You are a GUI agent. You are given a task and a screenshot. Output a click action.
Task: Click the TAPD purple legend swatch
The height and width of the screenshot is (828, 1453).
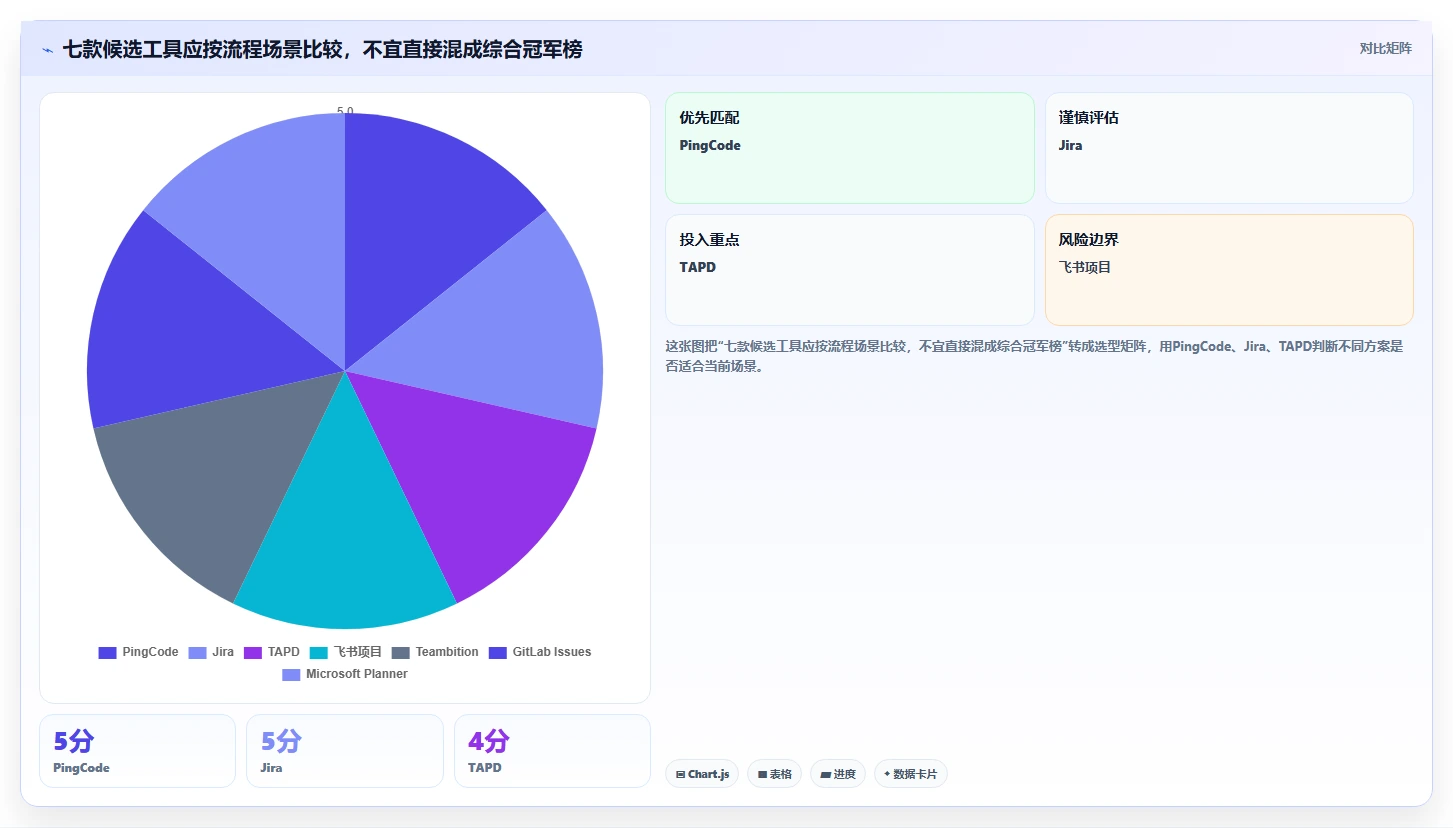pos(253,652)
